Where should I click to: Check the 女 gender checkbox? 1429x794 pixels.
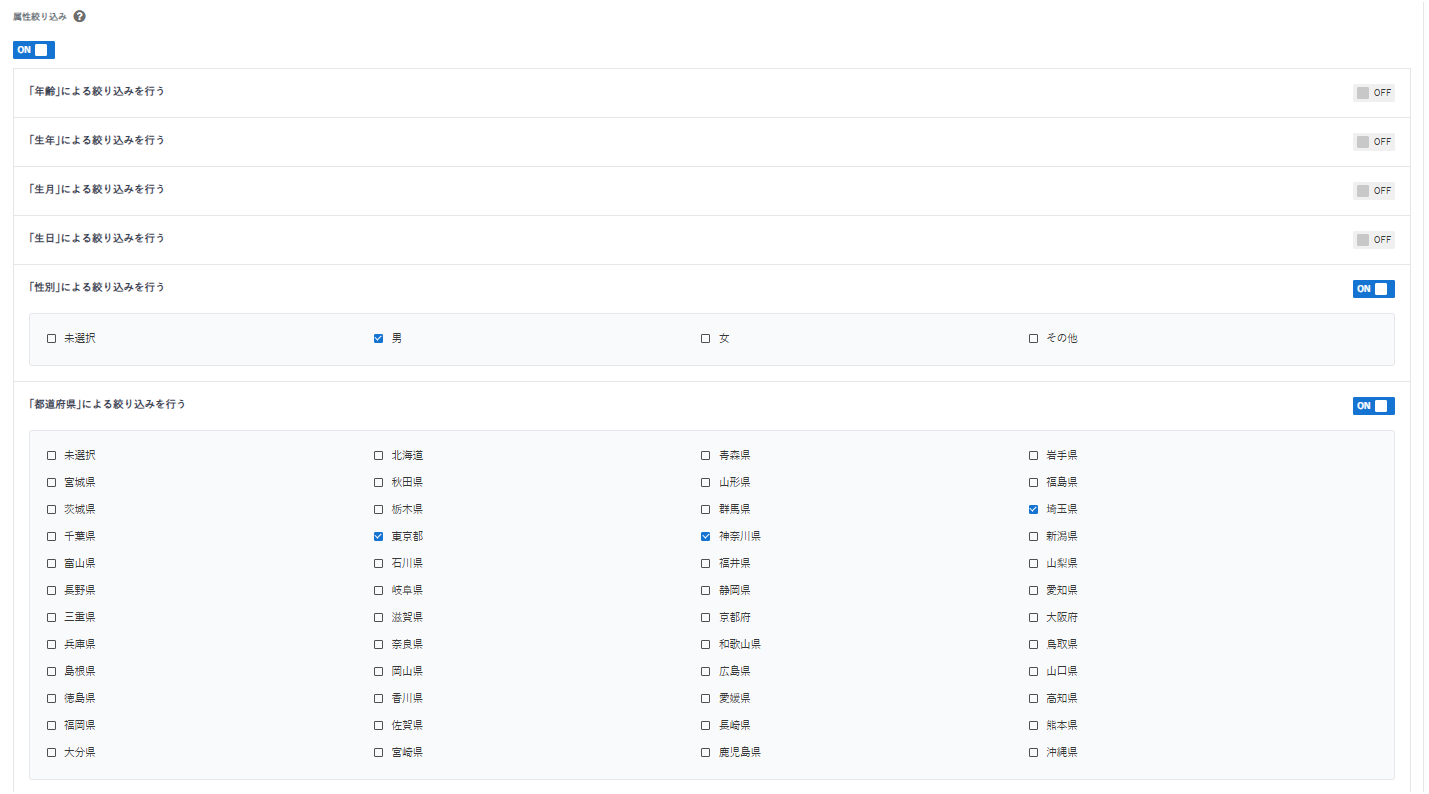click(706, 339)
